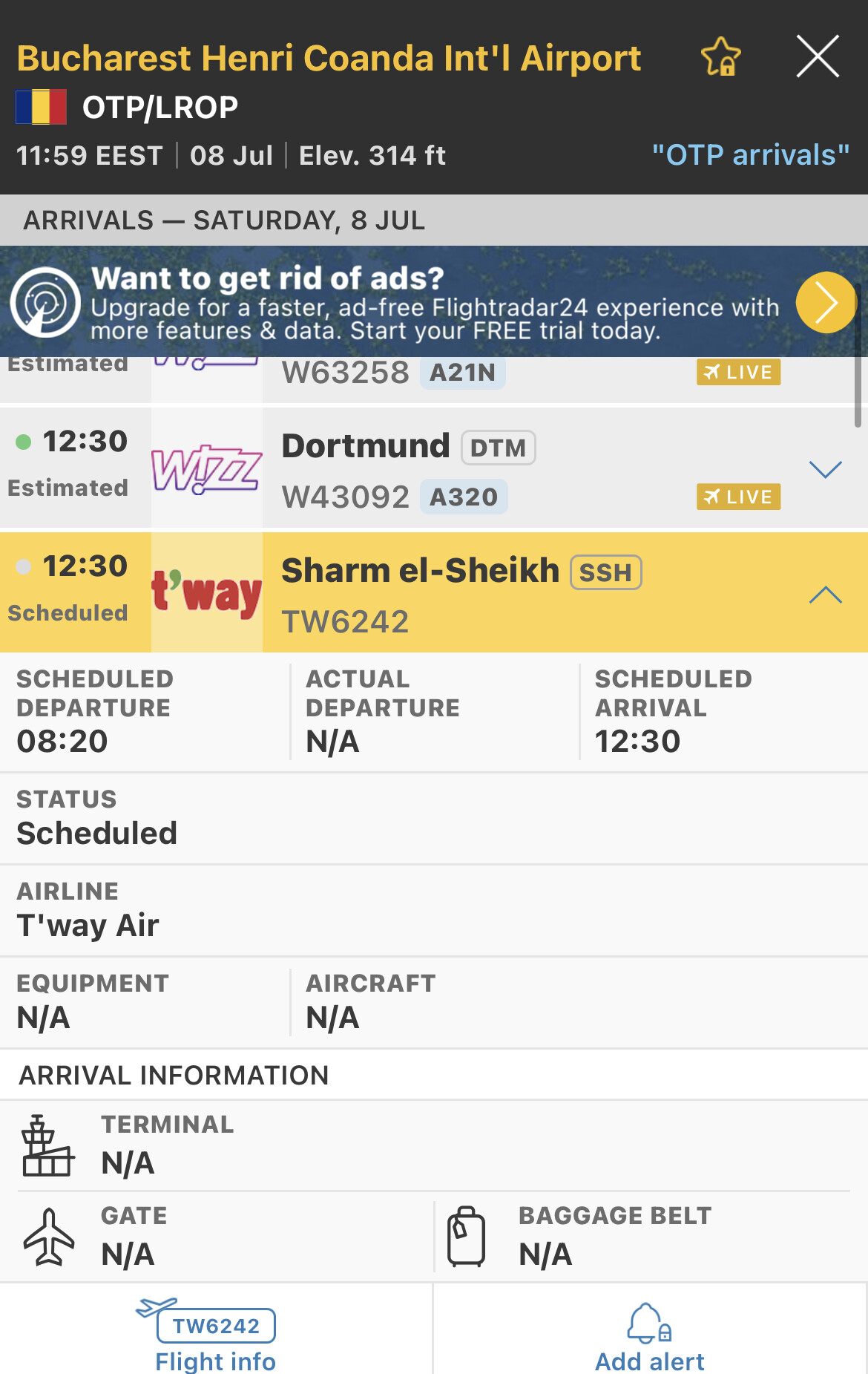Close the airport arrivals panel

pyautogui.click(x=818, y=56)
